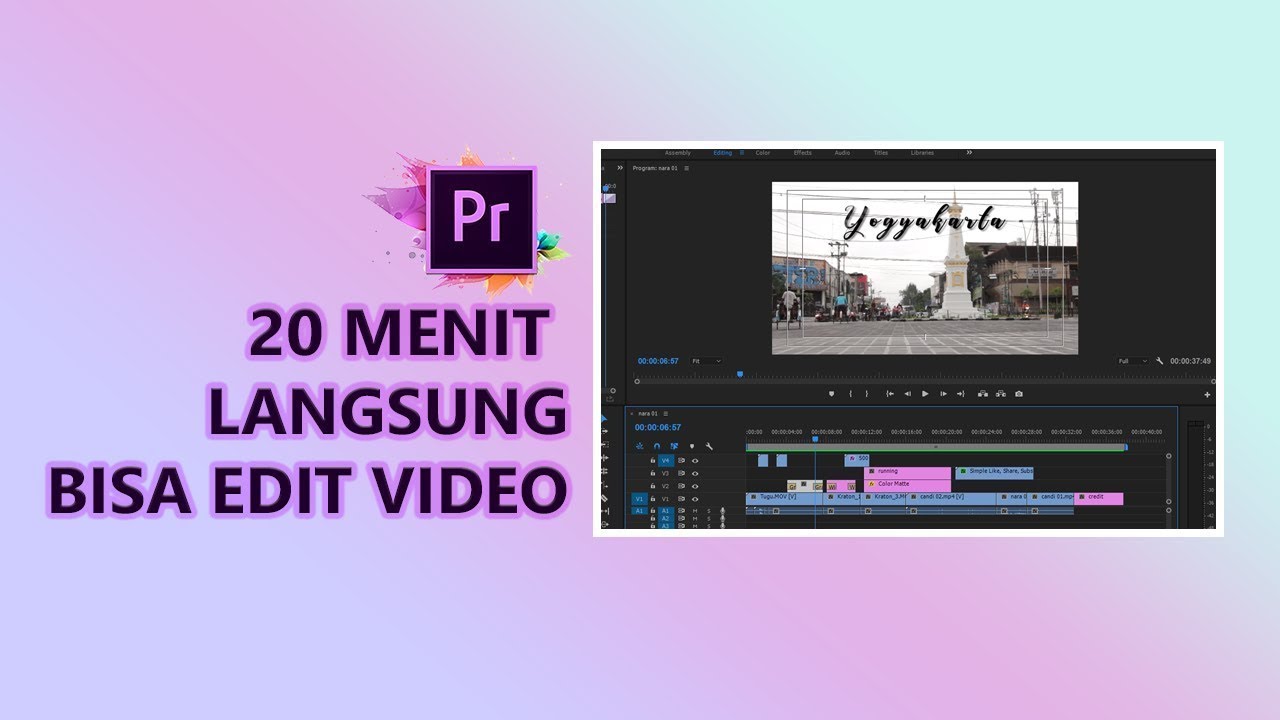Click the A1 source patch button
The width and height of the screenshot is (1280, 720).
point(639,511)
